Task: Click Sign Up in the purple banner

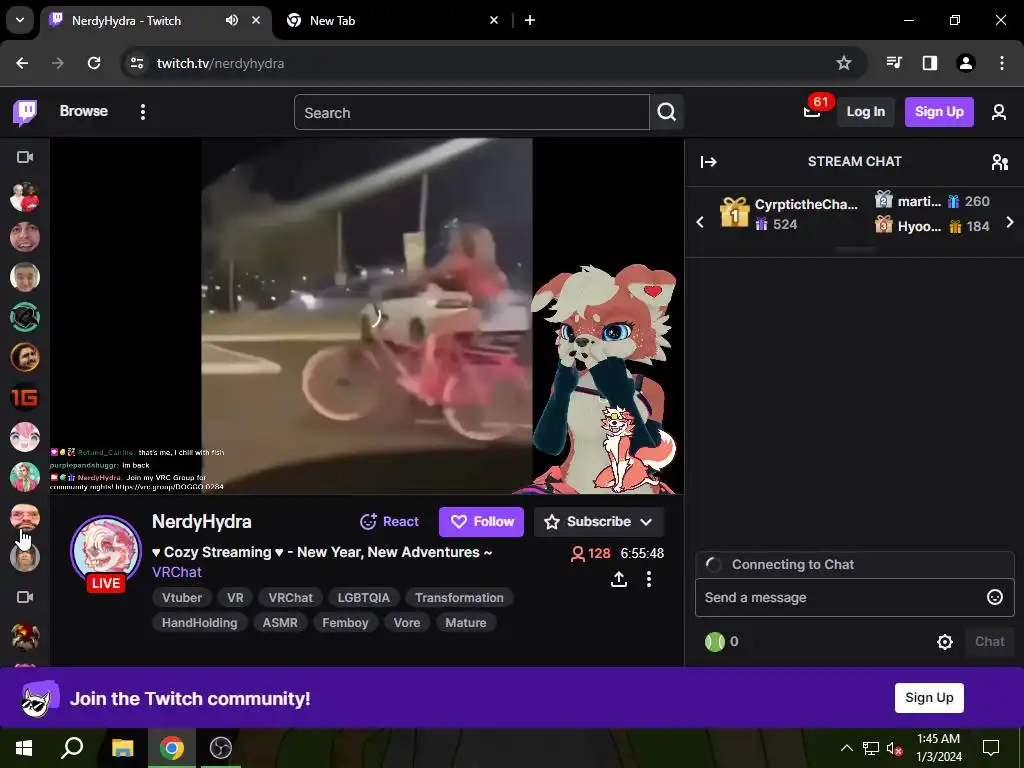Action: point(929,697)
